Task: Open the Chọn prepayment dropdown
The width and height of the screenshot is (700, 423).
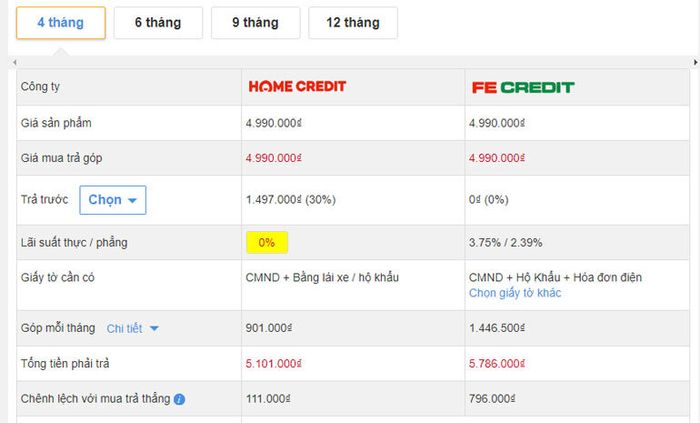Action: tap(112, 200)
